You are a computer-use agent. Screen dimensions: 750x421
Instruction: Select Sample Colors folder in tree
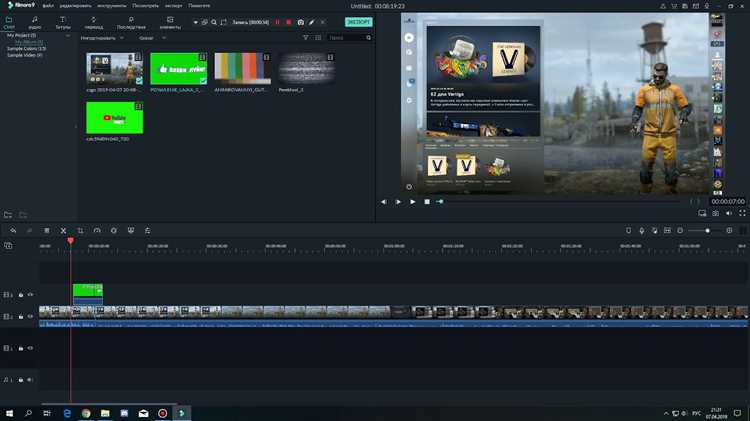26,48
